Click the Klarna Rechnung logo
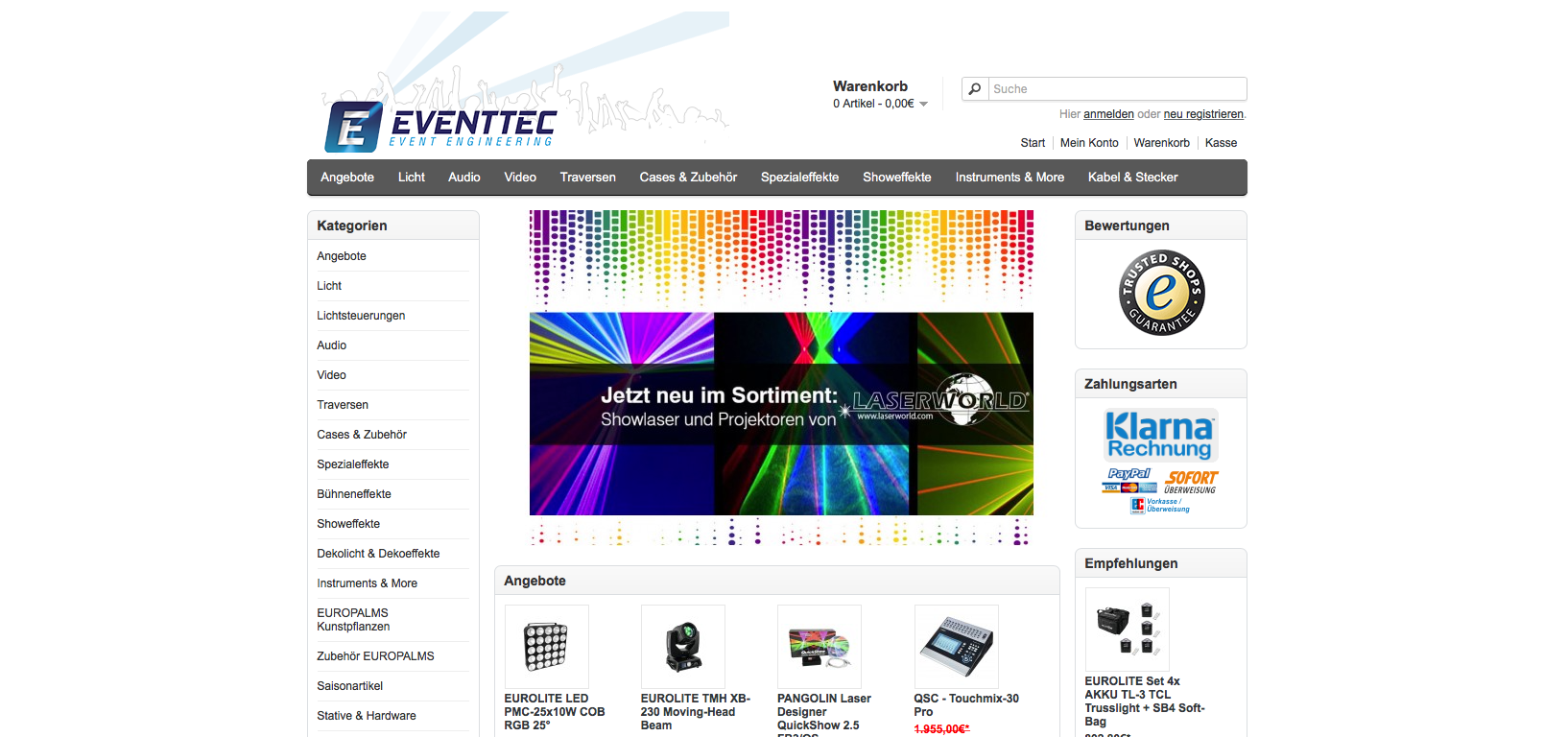 coord(1161,436)
